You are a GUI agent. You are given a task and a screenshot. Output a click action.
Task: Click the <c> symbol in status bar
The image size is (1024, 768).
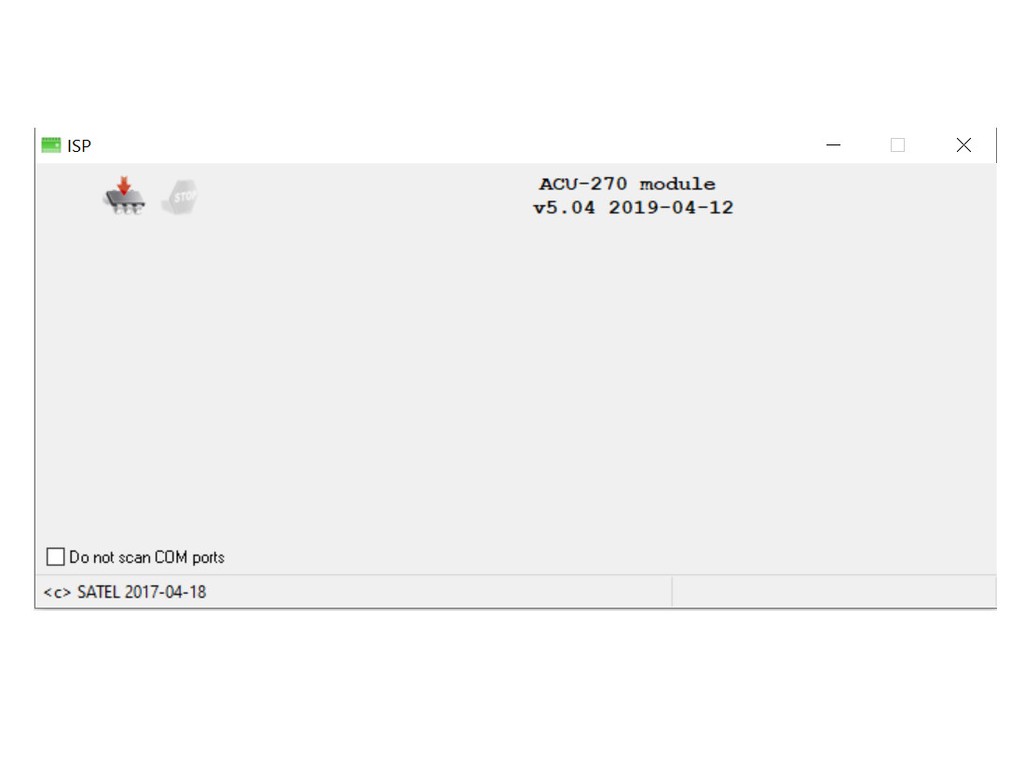57,592
